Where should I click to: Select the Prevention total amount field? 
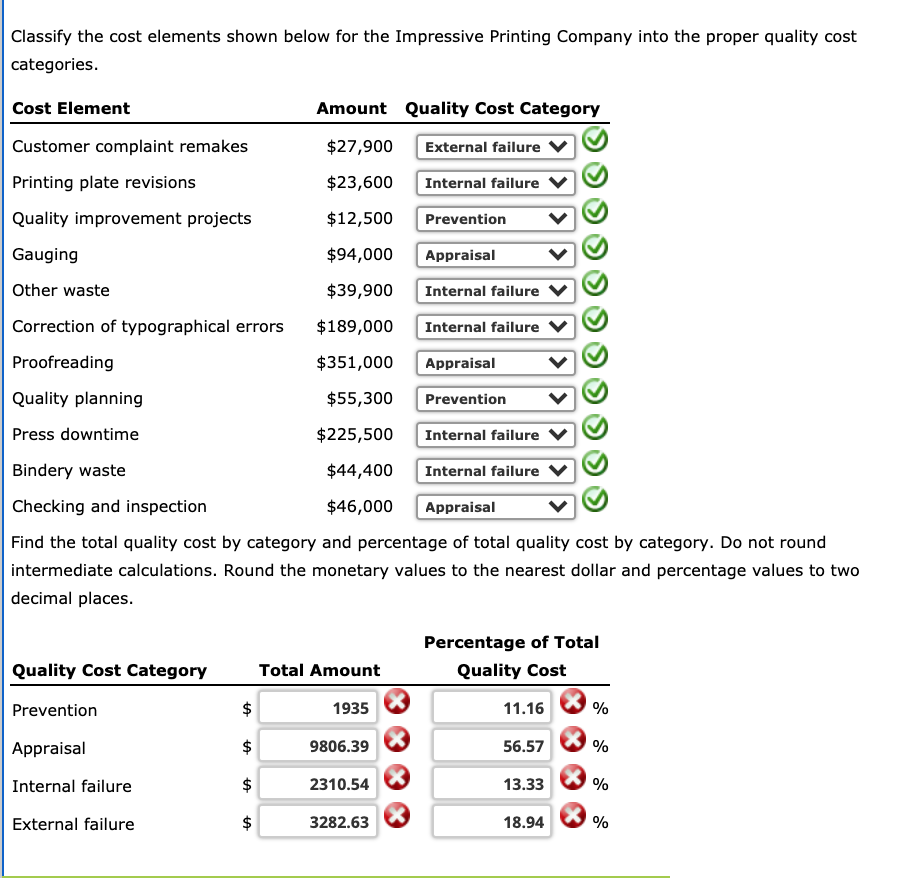pyautogui.click(x=317, y=708)
